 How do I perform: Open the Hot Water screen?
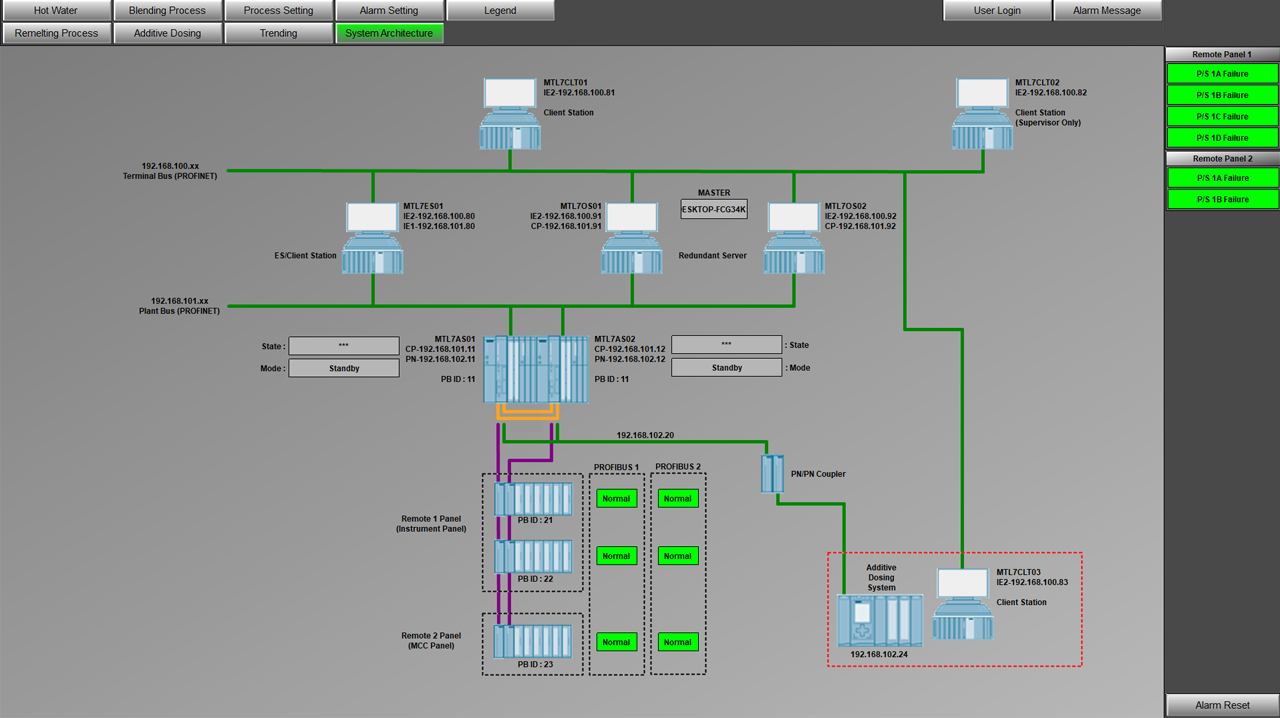[x=56, y=11]
